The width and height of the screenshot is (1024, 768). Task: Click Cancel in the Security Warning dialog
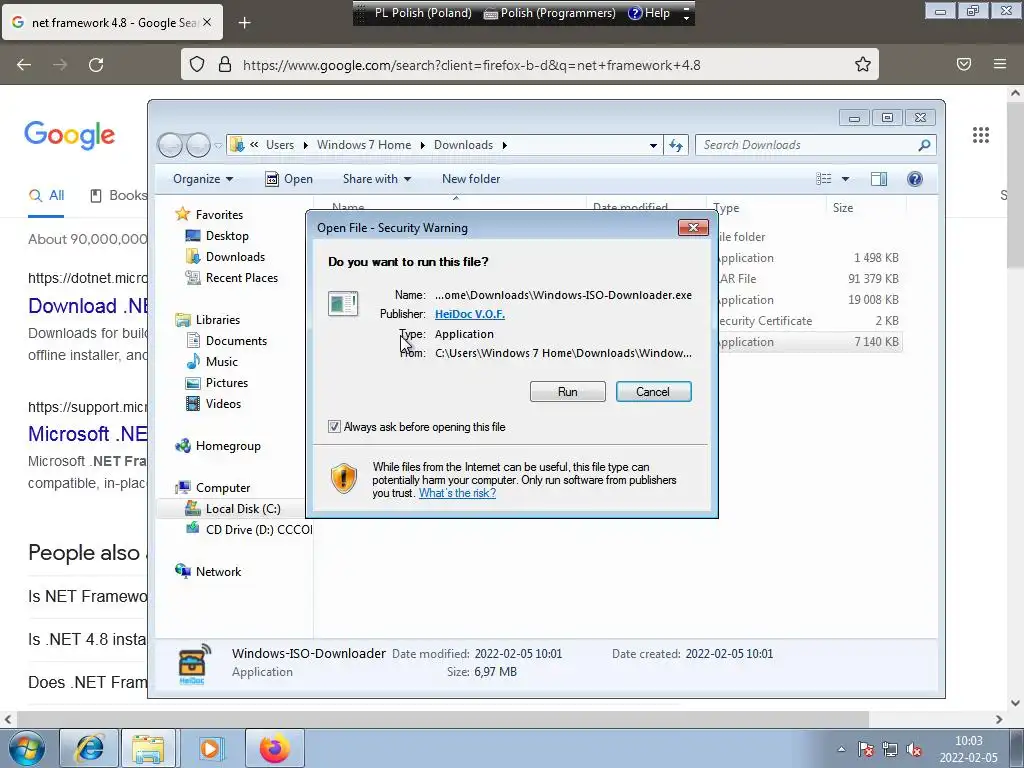(653, 392)
